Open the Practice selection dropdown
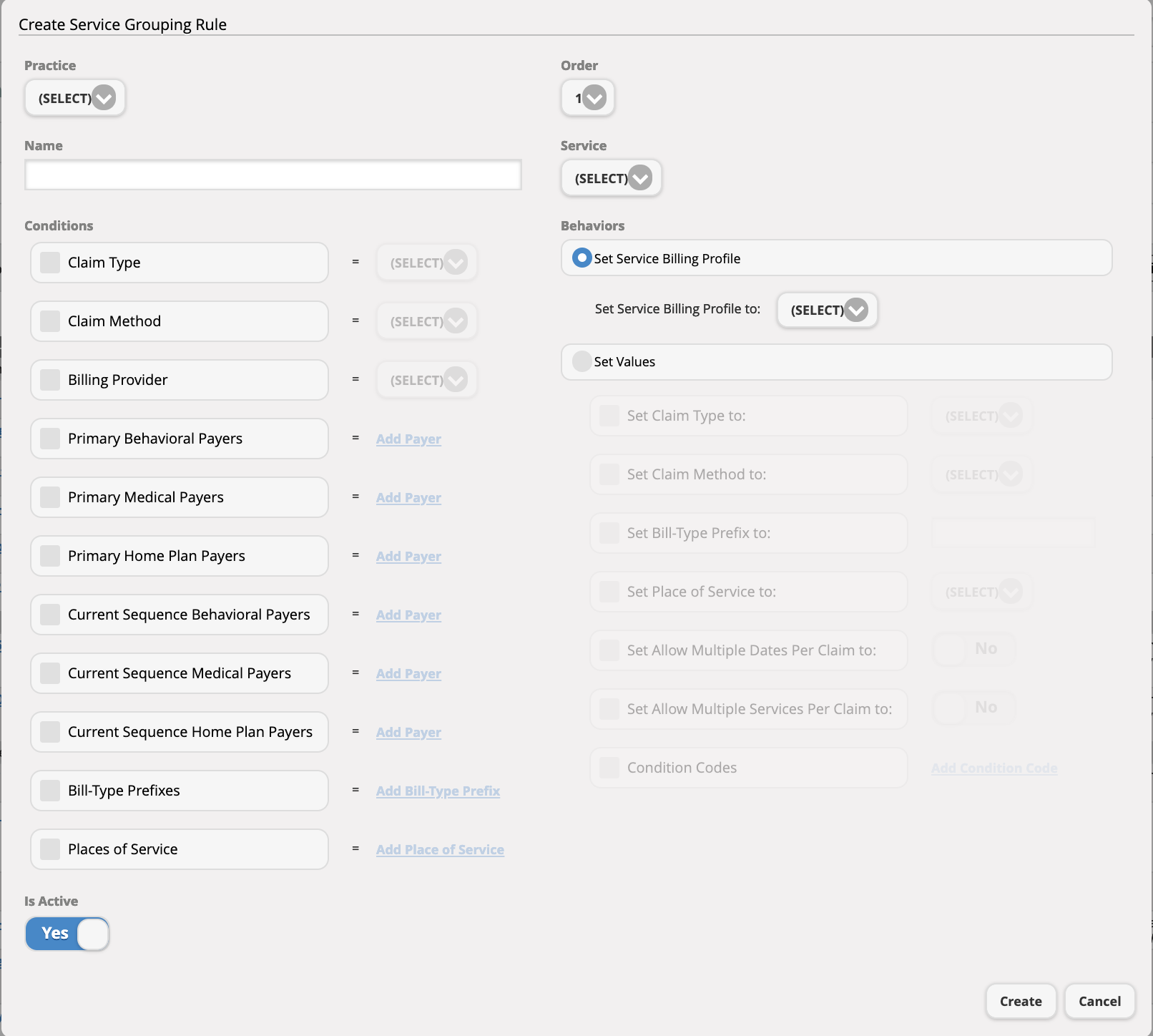Viewport: 1153px width, 1036px height. [74, 98]
